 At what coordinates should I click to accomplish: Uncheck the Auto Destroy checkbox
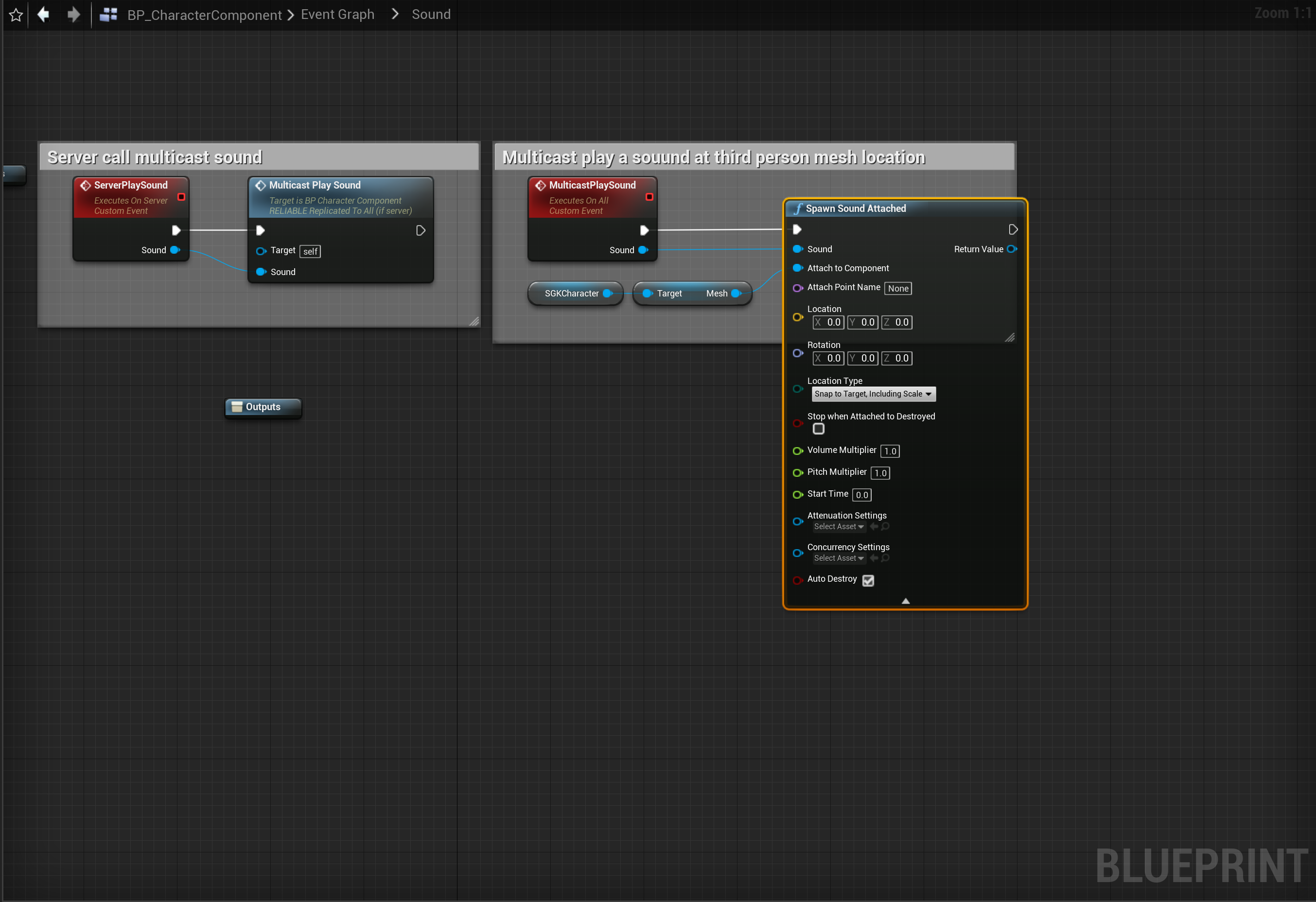pyautogui.click(x=867, y=580)
